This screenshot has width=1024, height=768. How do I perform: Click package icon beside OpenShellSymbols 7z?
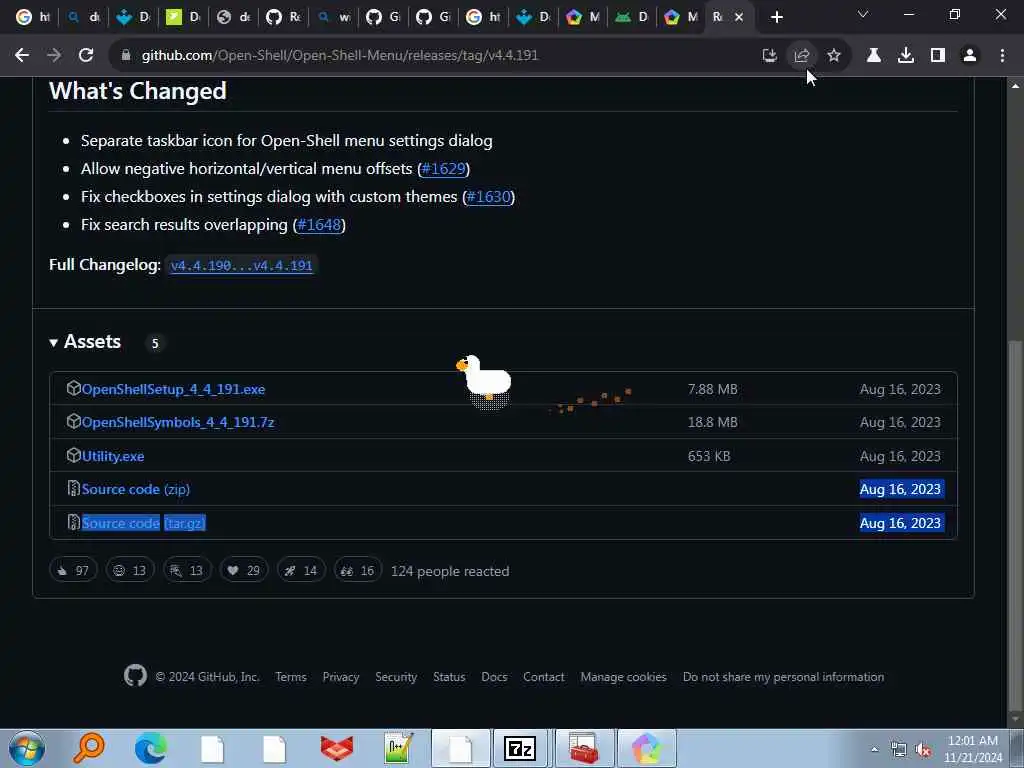(74, 421)
